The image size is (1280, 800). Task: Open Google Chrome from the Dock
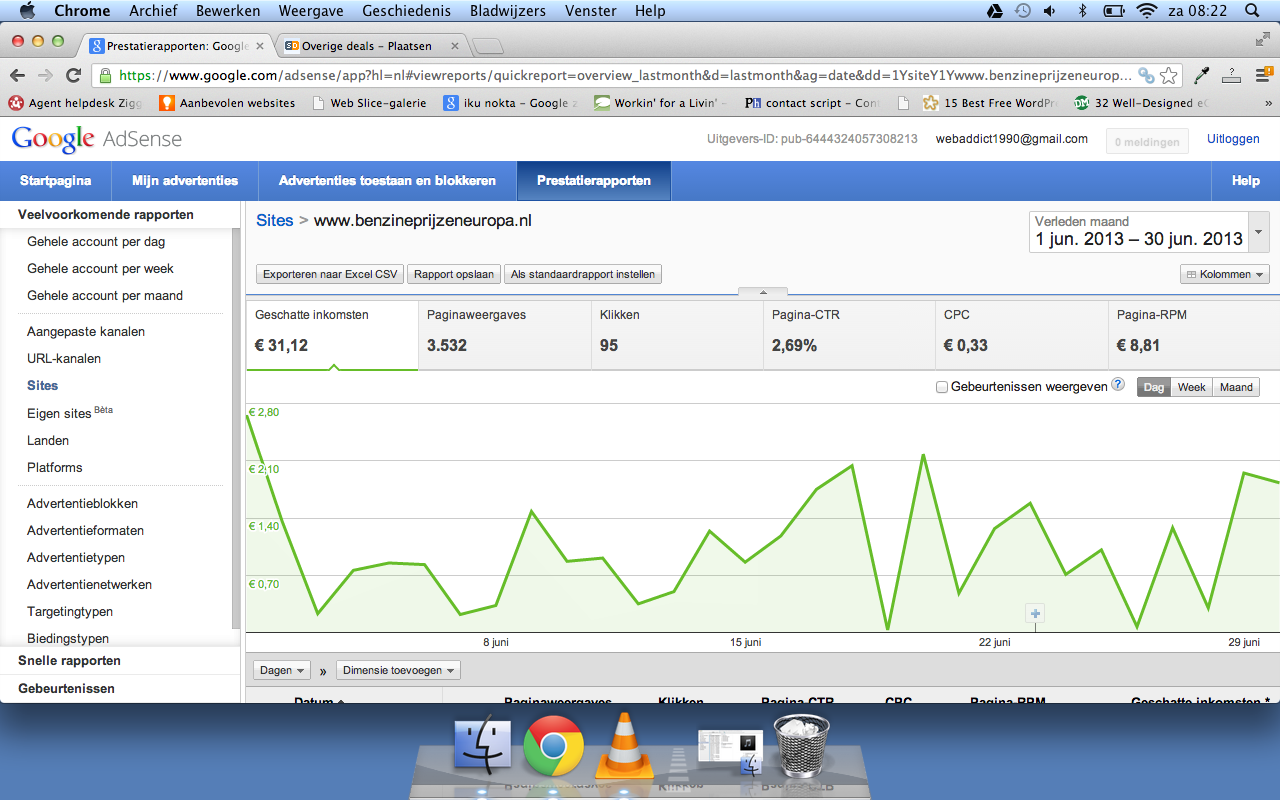click(x=554, y=746)
